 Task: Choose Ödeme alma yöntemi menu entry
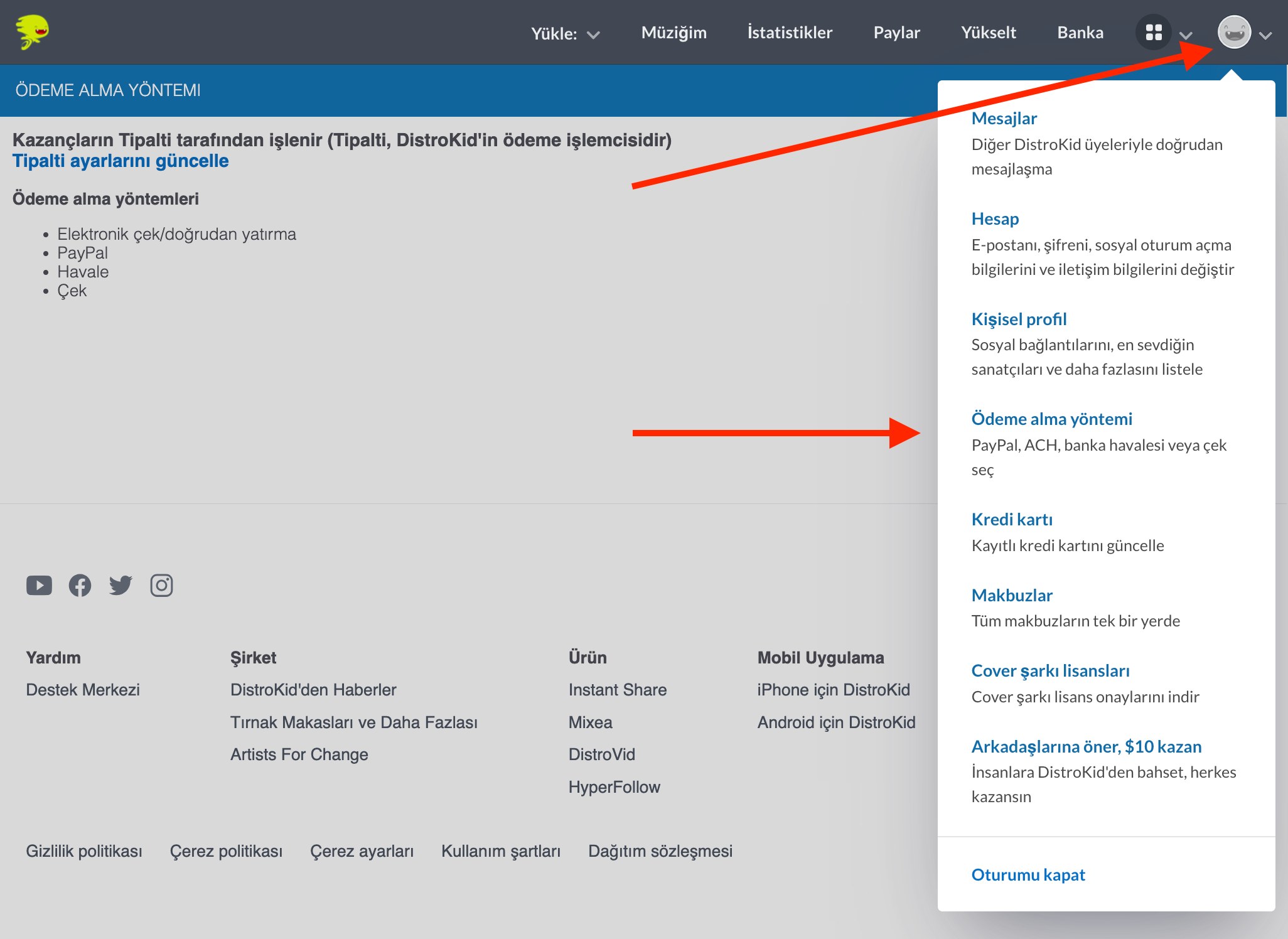(1051, 419)
